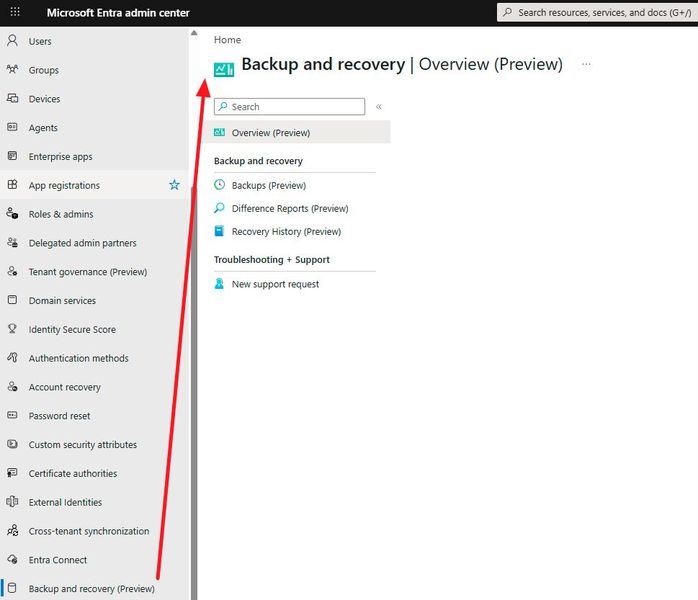
Task: Click the Devices icon in sidebar
Action: click(x=12, y=98)
